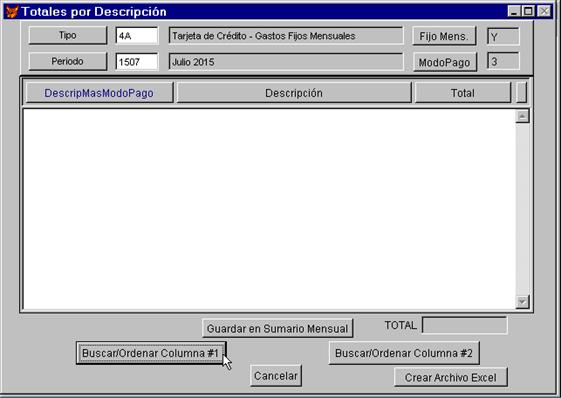The image size is (561, 398).
Task: Click the fox icon in title bar
Action: [x=11, y=11]
